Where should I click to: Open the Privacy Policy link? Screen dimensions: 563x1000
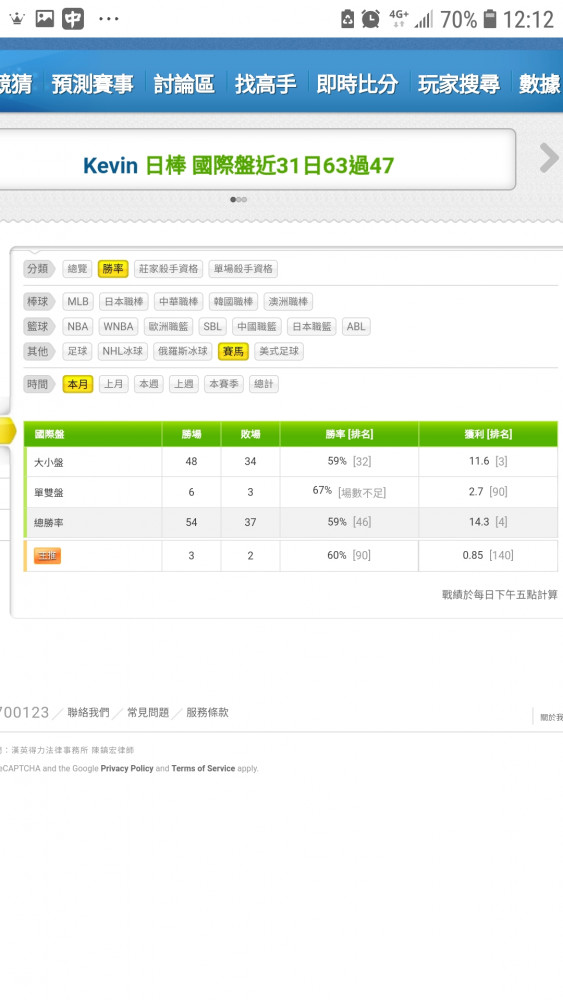tap(127, 768)
